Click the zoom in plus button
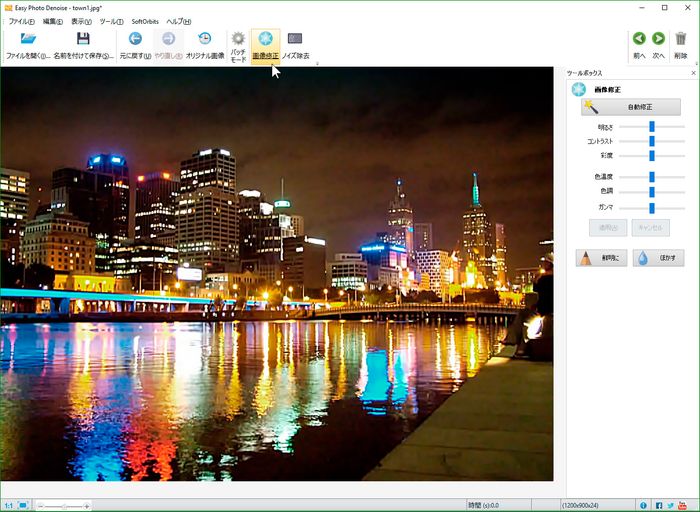The image size is (700, 512). coord(87,506)
